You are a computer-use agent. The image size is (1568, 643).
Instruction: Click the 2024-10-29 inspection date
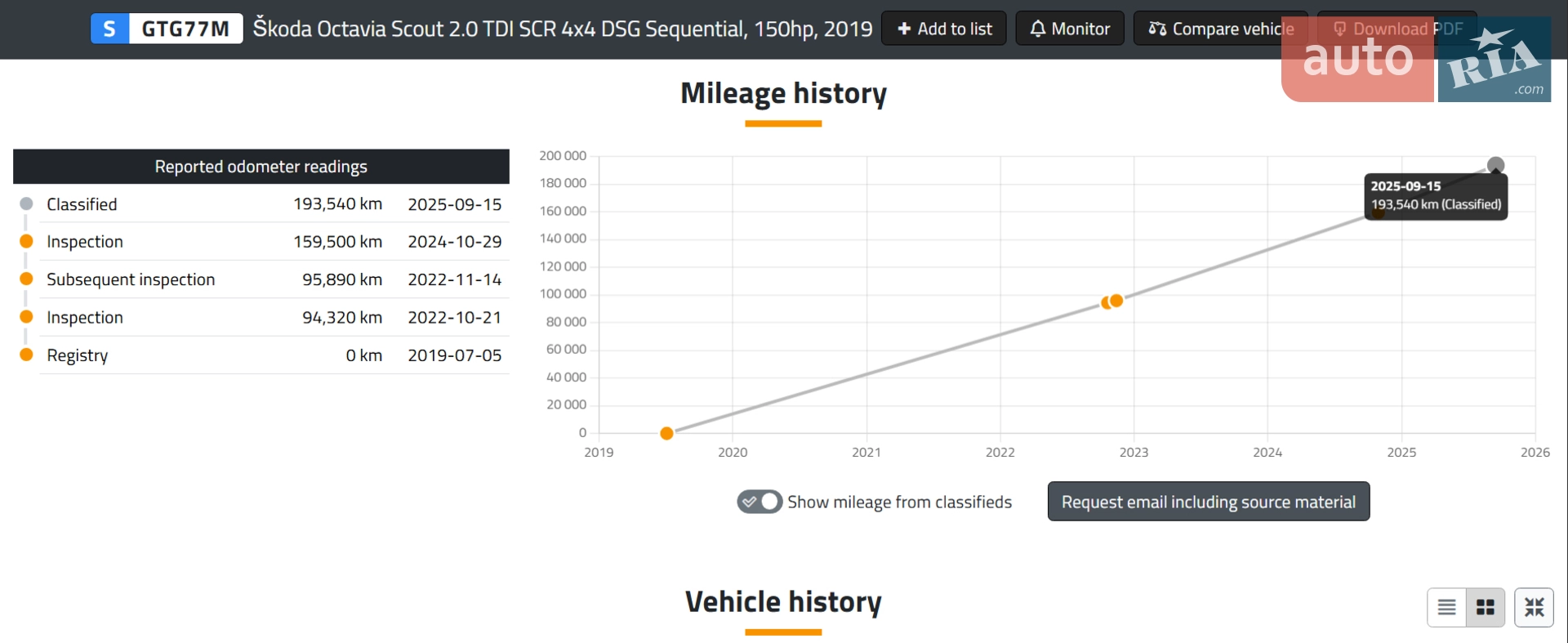coord(455,242)
